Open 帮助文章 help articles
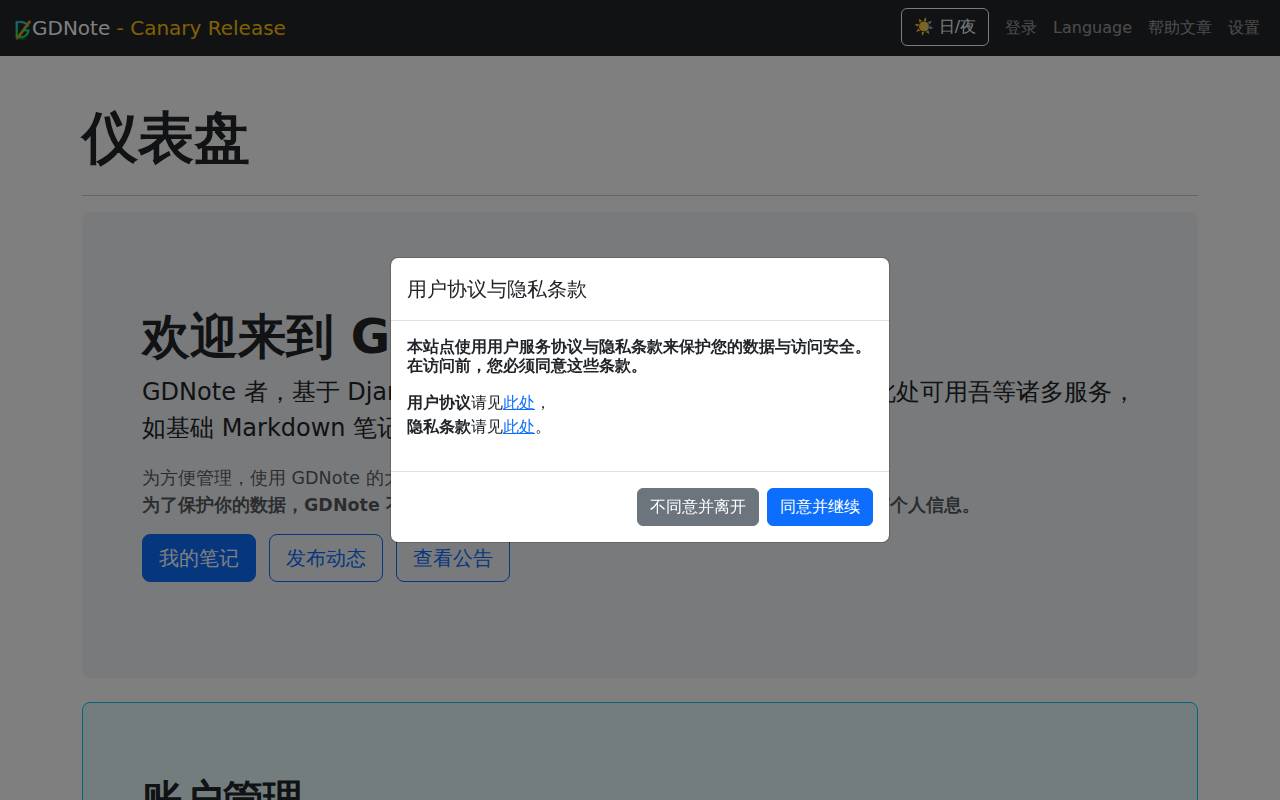The height and width of the screenshot is (800, 1280). pyautogui.click(x=1180, y=28)
